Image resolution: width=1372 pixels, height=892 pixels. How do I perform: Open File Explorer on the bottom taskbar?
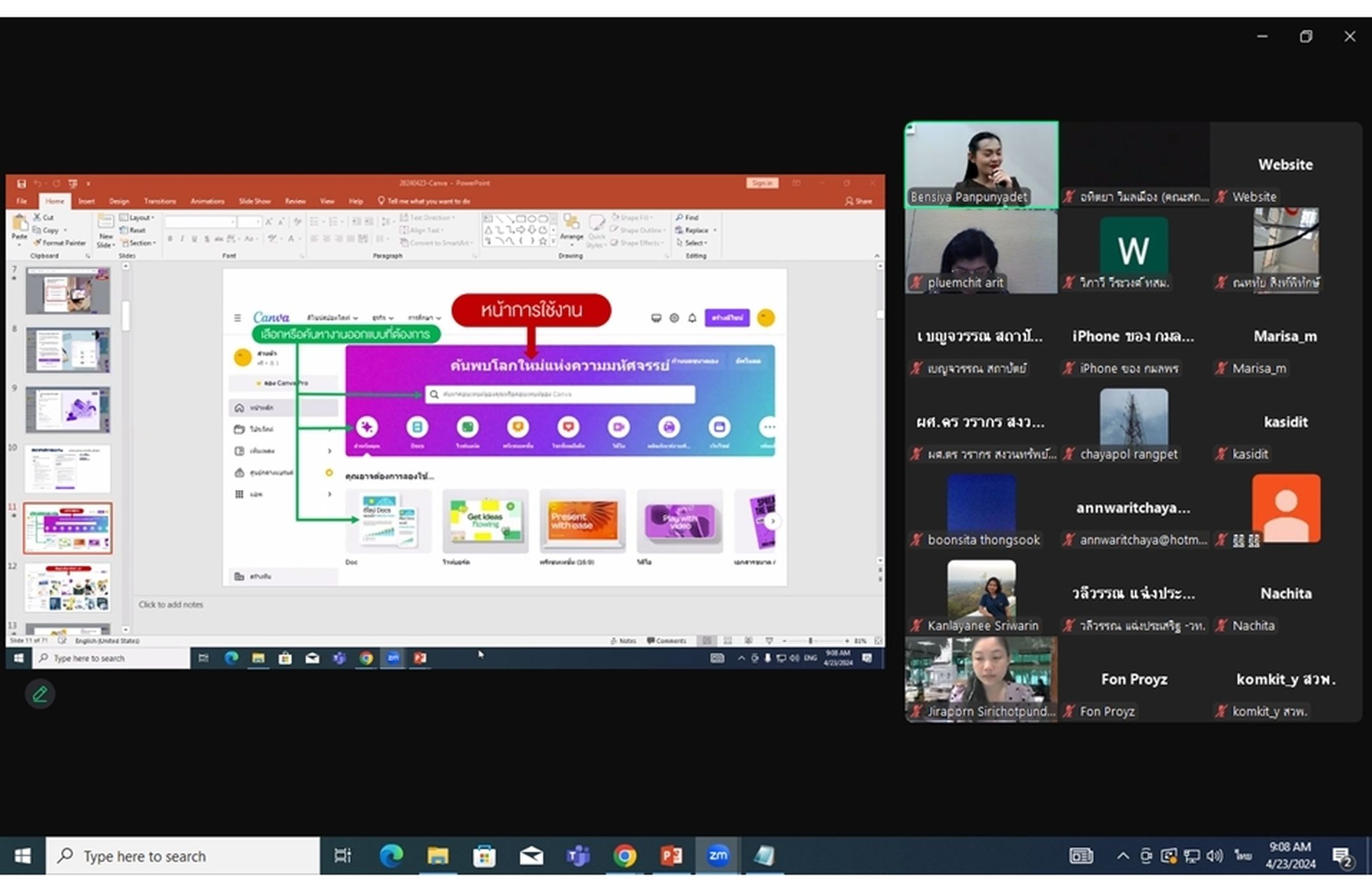pos(437,855)
